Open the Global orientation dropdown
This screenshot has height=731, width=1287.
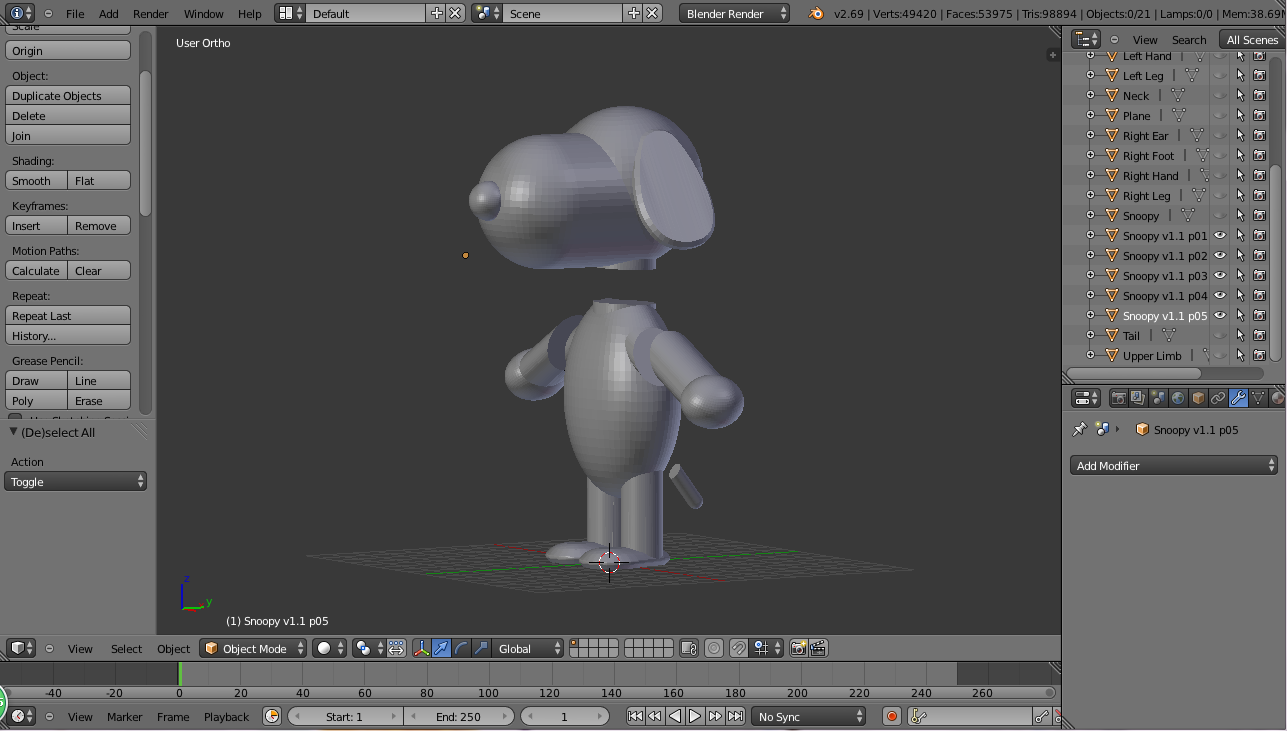(x=529, y=648)
